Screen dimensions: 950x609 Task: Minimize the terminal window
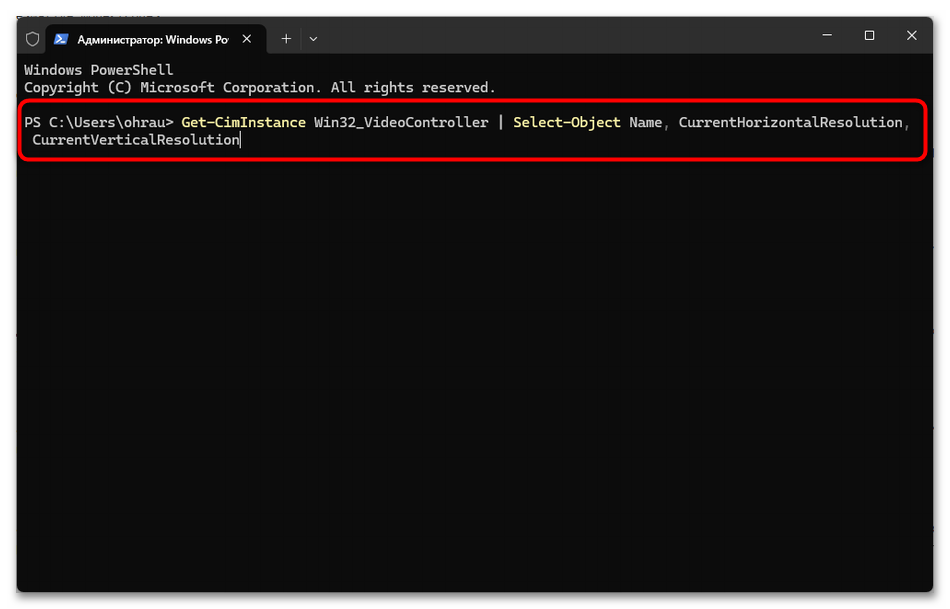(x=827, y=36)
